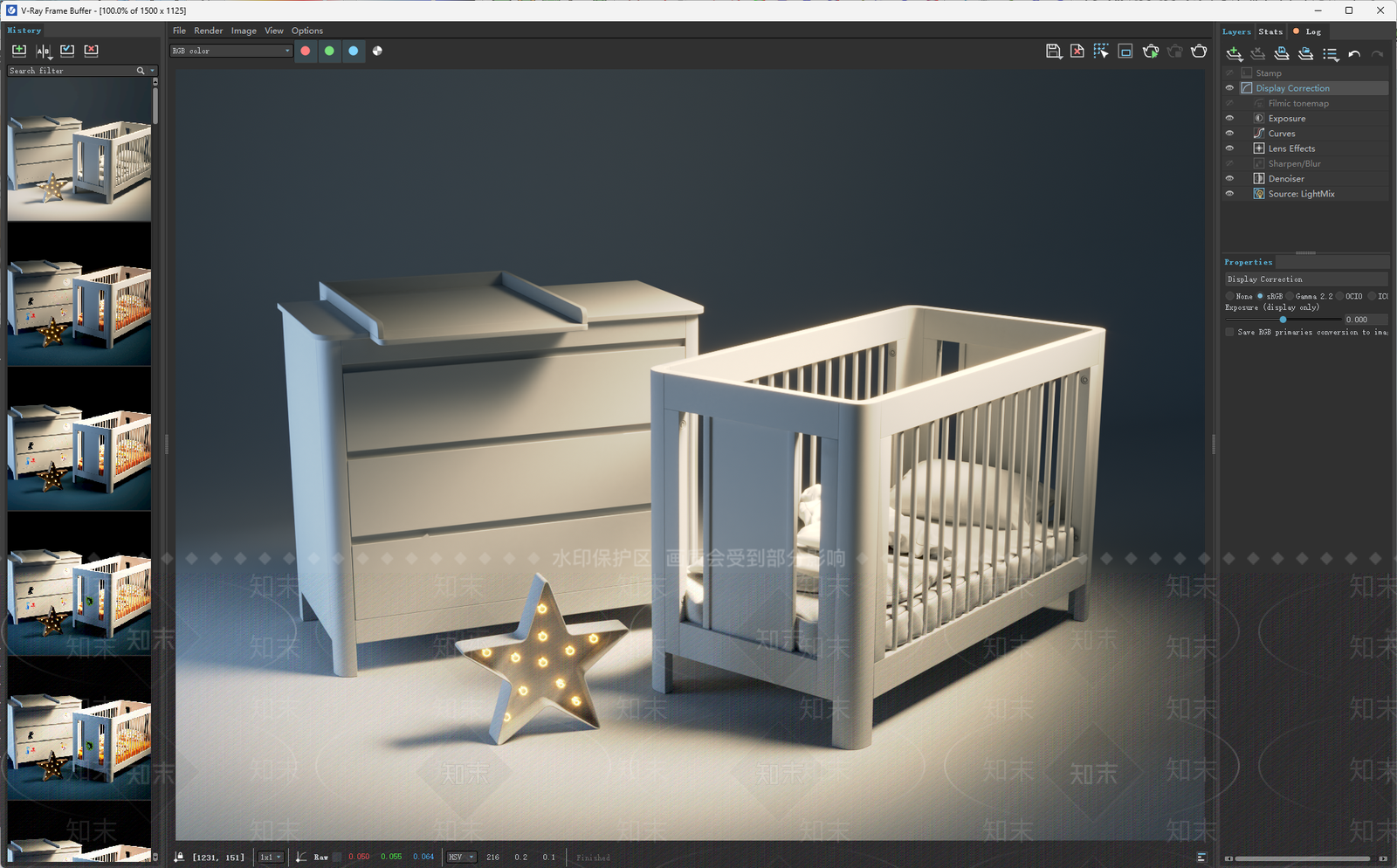Load a layer tree preset

pyautogui.click(x=1305, y=54)
